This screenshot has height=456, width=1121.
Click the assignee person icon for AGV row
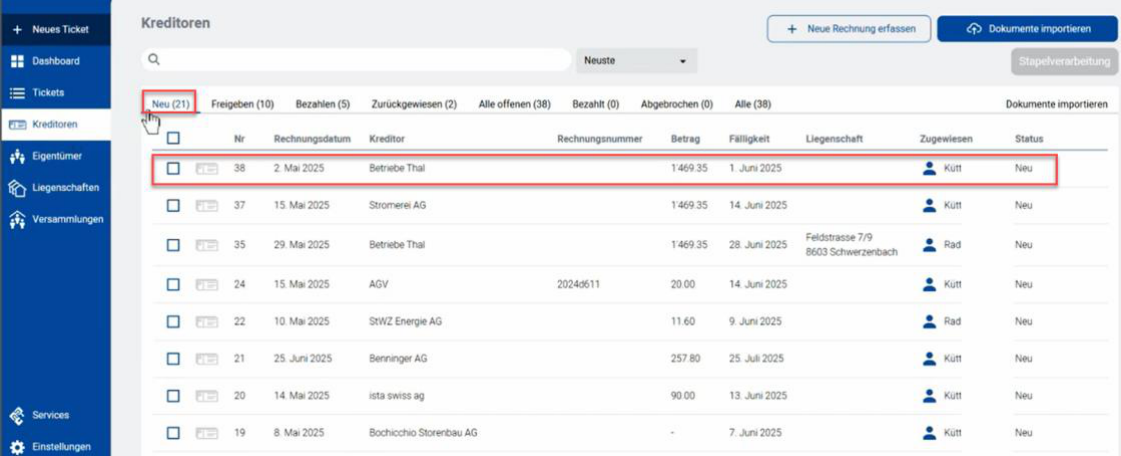click(x=929, y=284)
